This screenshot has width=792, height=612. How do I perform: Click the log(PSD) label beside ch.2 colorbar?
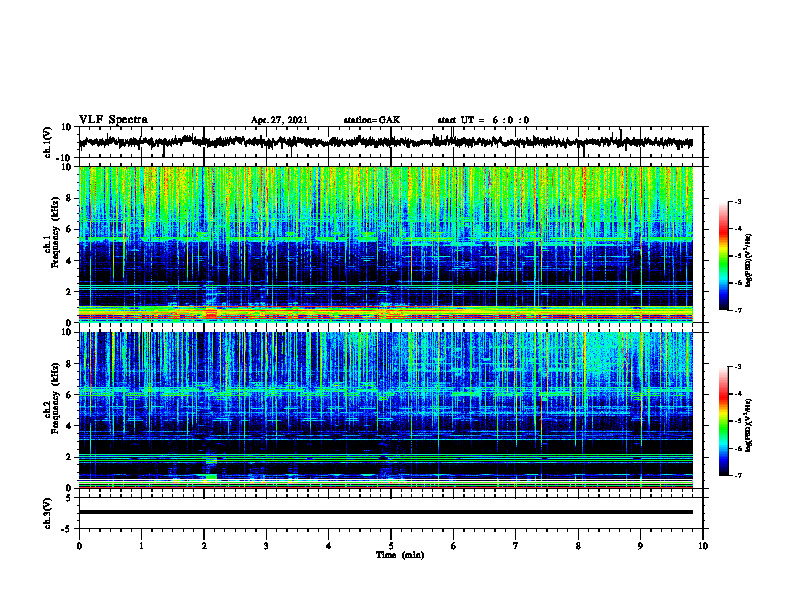click(750, 425)
